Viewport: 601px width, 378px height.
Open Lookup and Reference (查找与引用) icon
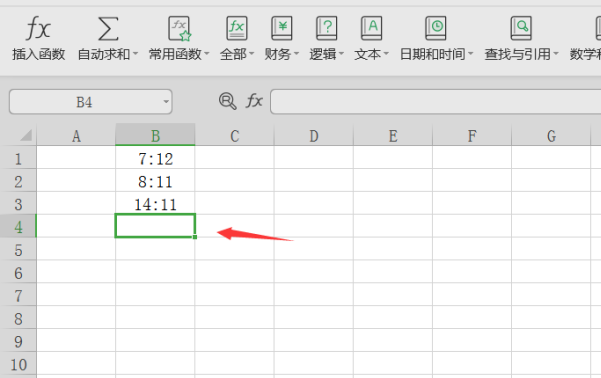[x=521, y=28]
